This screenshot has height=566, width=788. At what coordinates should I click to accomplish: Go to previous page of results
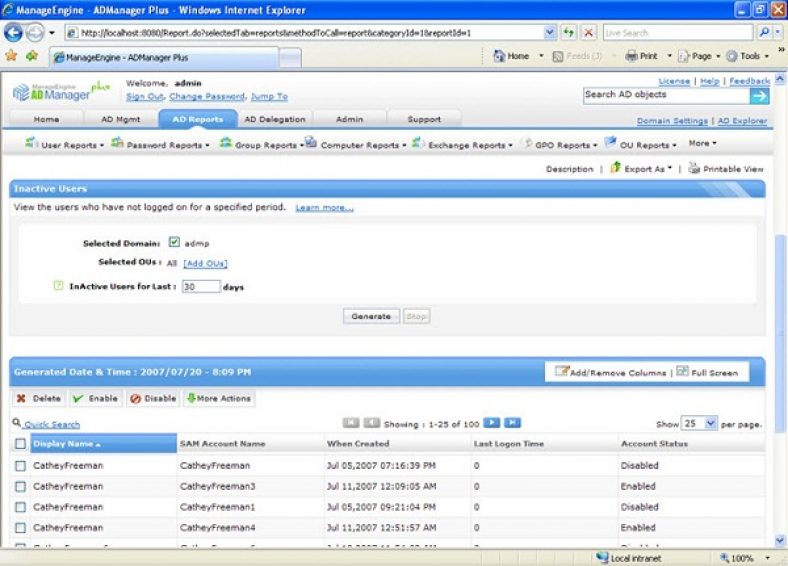pyautogui.click(x=371, y=423)
